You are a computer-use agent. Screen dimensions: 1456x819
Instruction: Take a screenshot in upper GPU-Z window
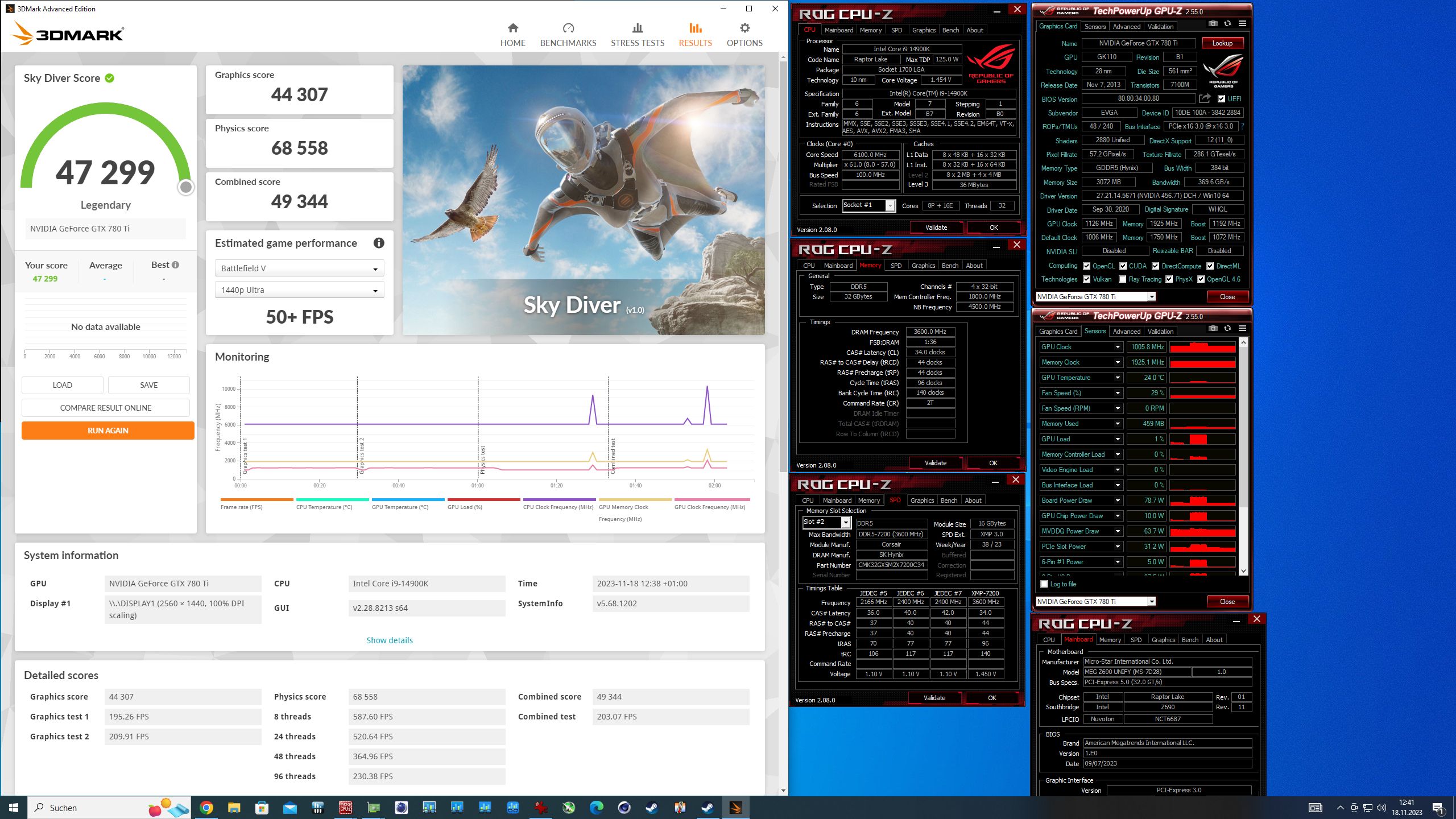pos(1213,24)
